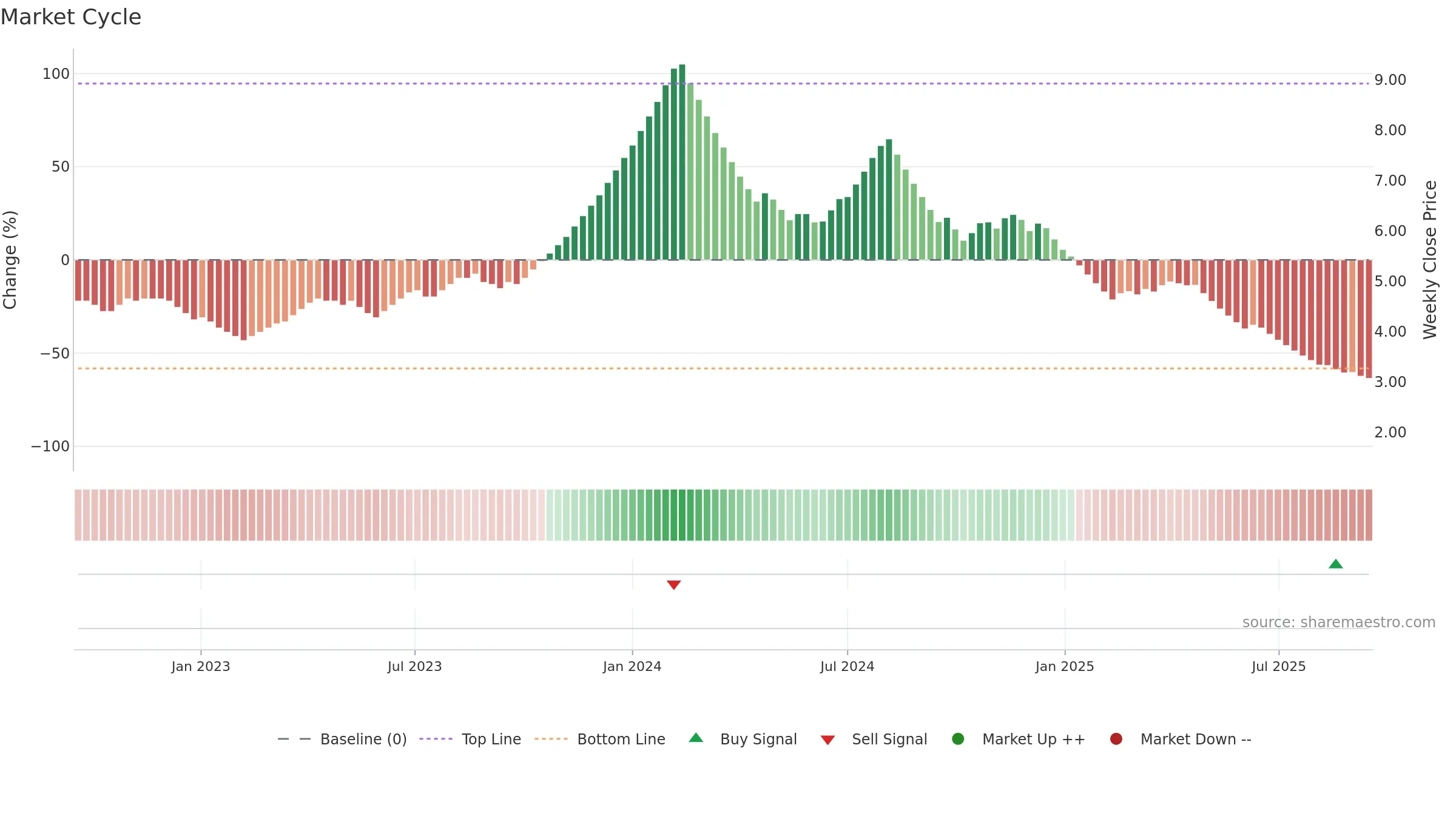Click the green triangle icon in legend
The width and height of the screenshot is (1456, 819).
tap(696, 738)
